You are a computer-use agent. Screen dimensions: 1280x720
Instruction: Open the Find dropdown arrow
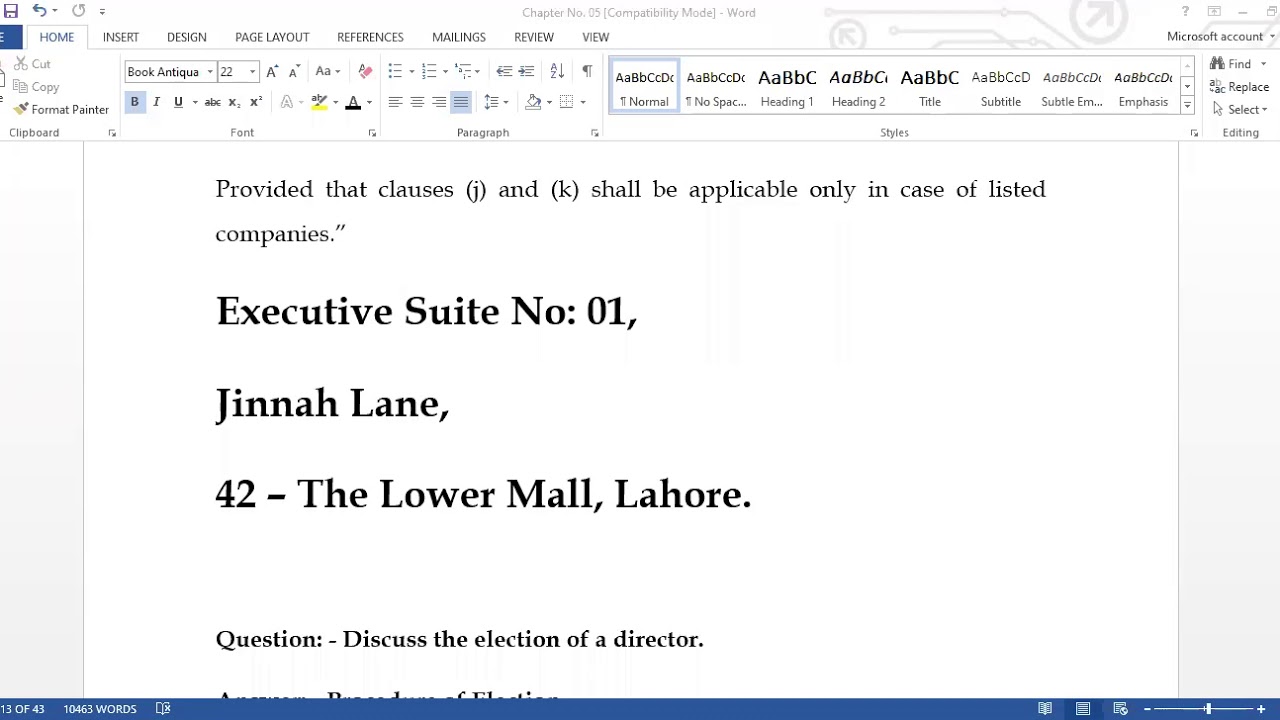(x=1263, y=64)
